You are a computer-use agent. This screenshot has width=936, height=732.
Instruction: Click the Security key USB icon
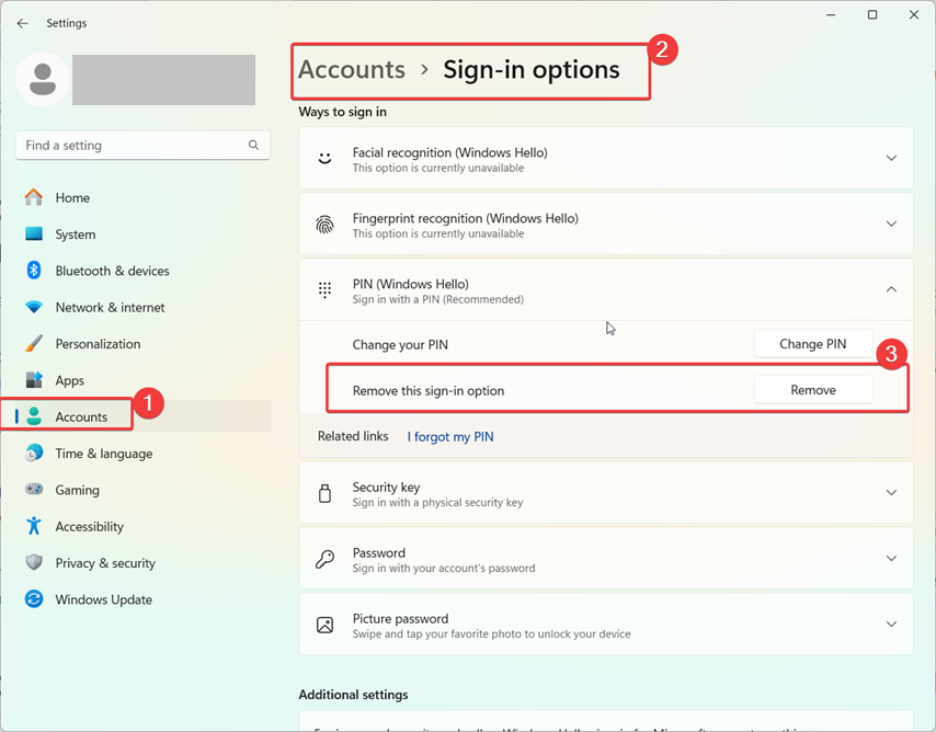pyautogui.click(x=325, y=493)
